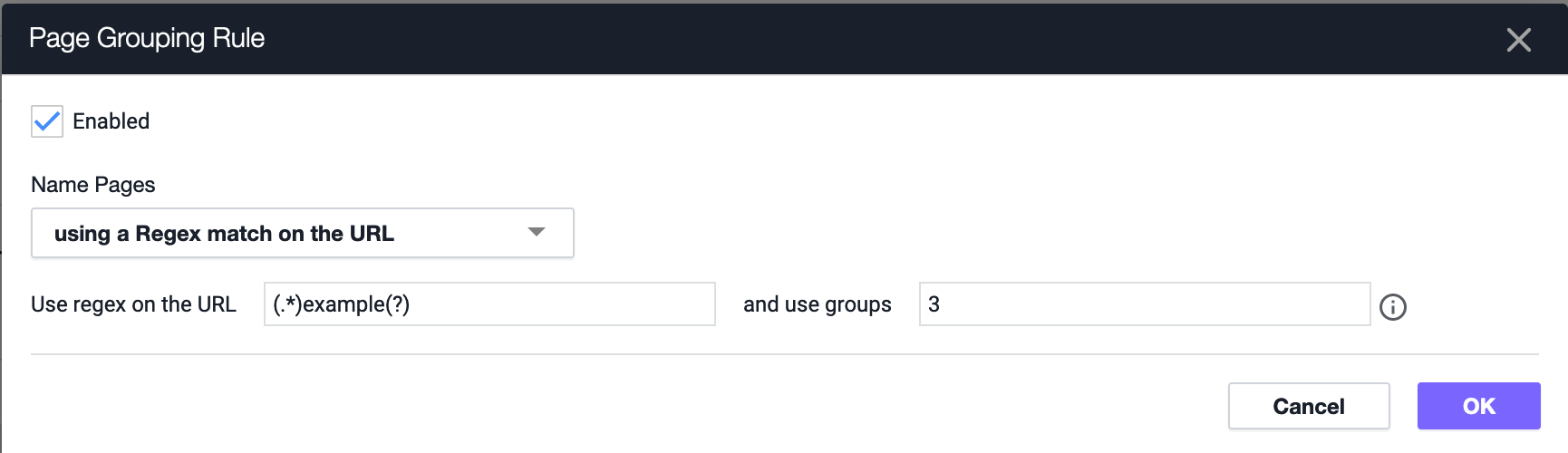This screenshot has height=453, width=1568.
Task: Click the info icon beside the groups field
Action: (1392, 307)
